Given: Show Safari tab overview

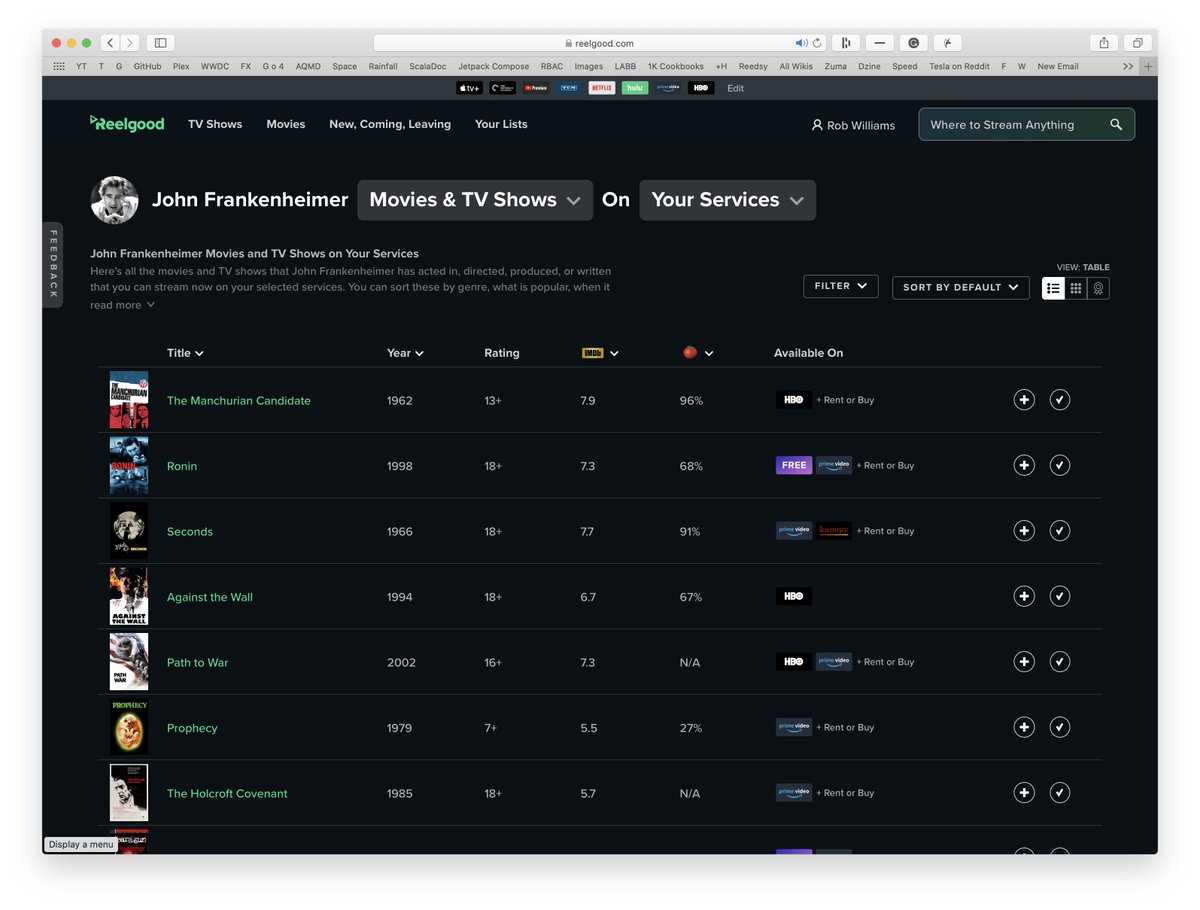Looking at the screenshot, I should pyautogui.click(x=1138, y=43).
